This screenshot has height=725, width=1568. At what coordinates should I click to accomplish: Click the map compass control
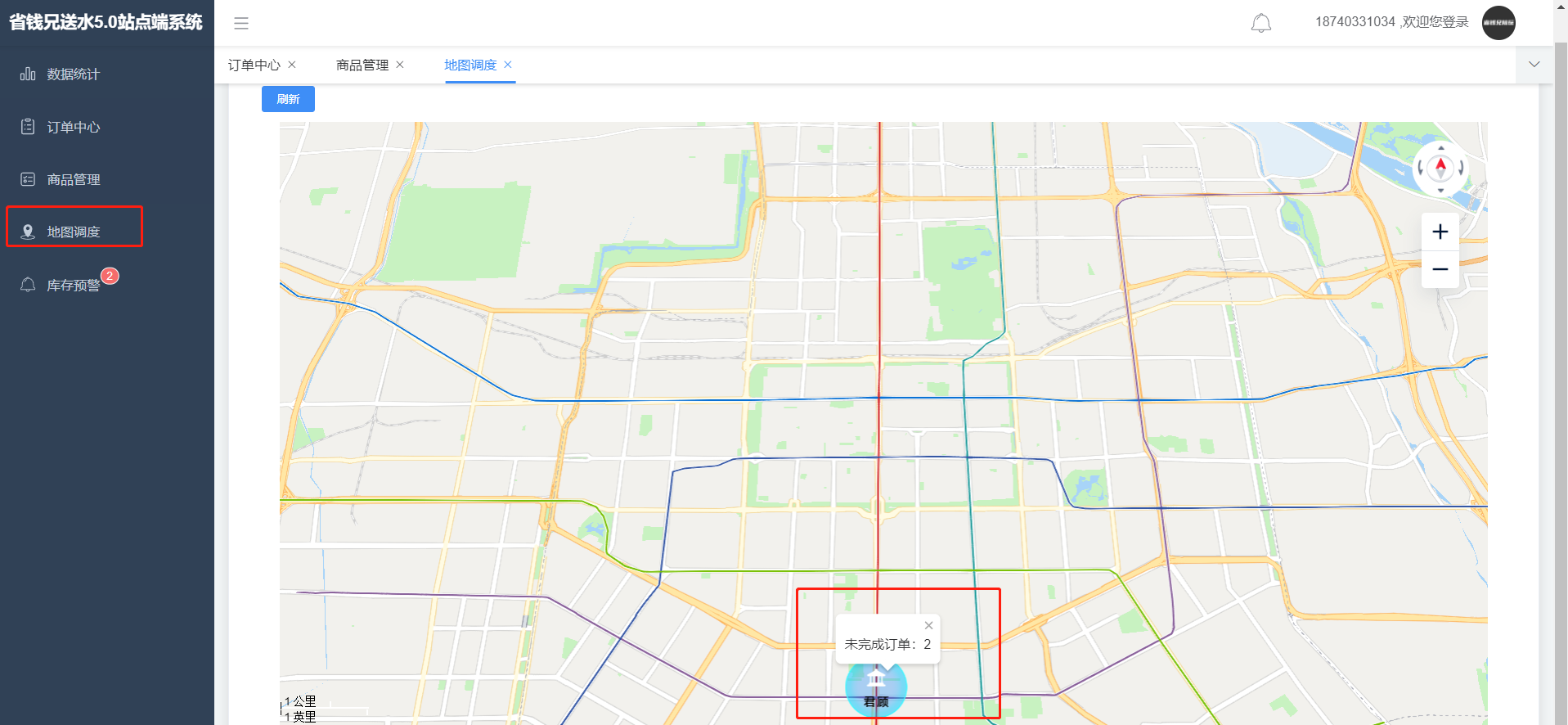[1440, 169]
